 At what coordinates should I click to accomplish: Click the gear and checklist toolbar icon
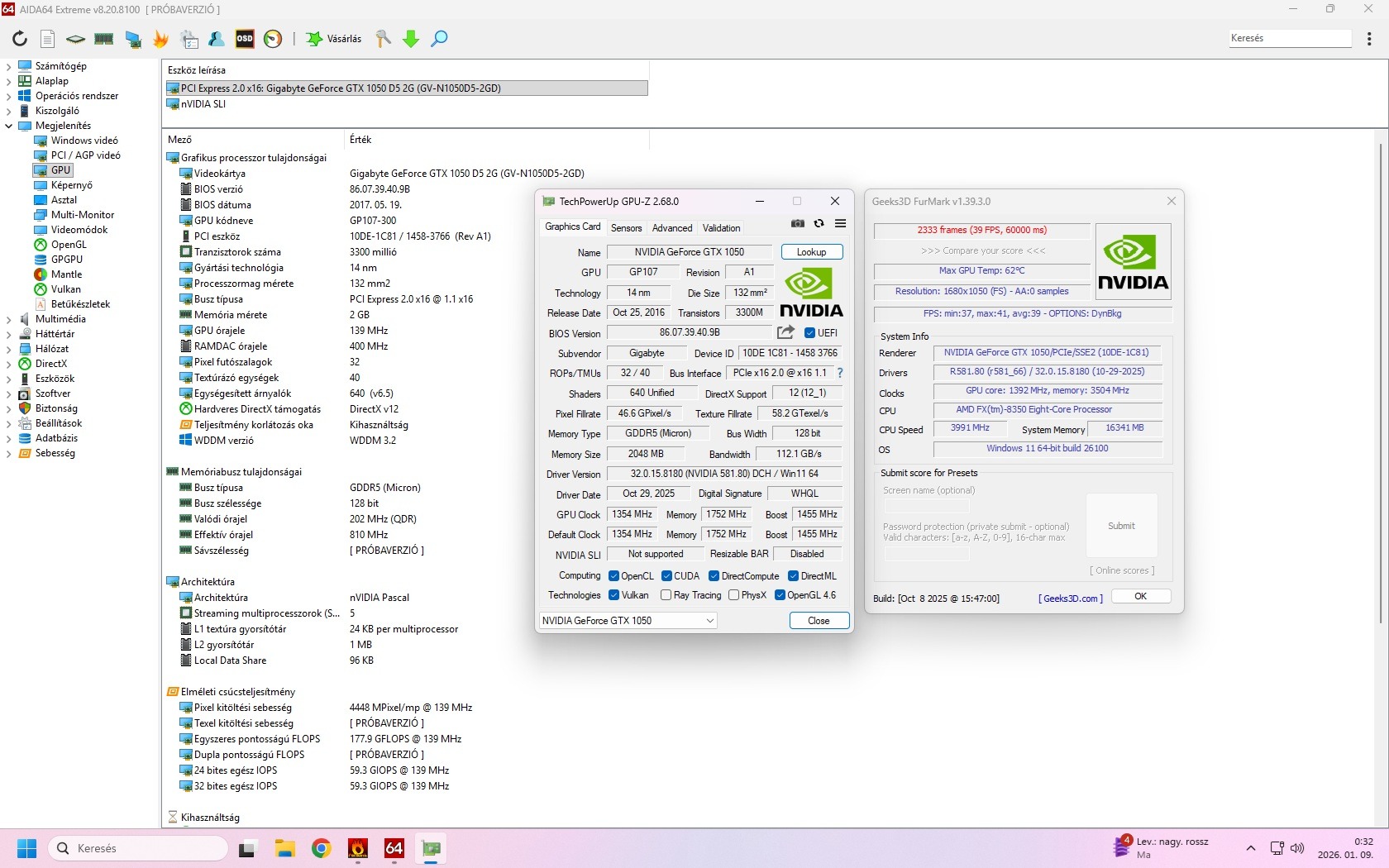[x=189, y=39]
